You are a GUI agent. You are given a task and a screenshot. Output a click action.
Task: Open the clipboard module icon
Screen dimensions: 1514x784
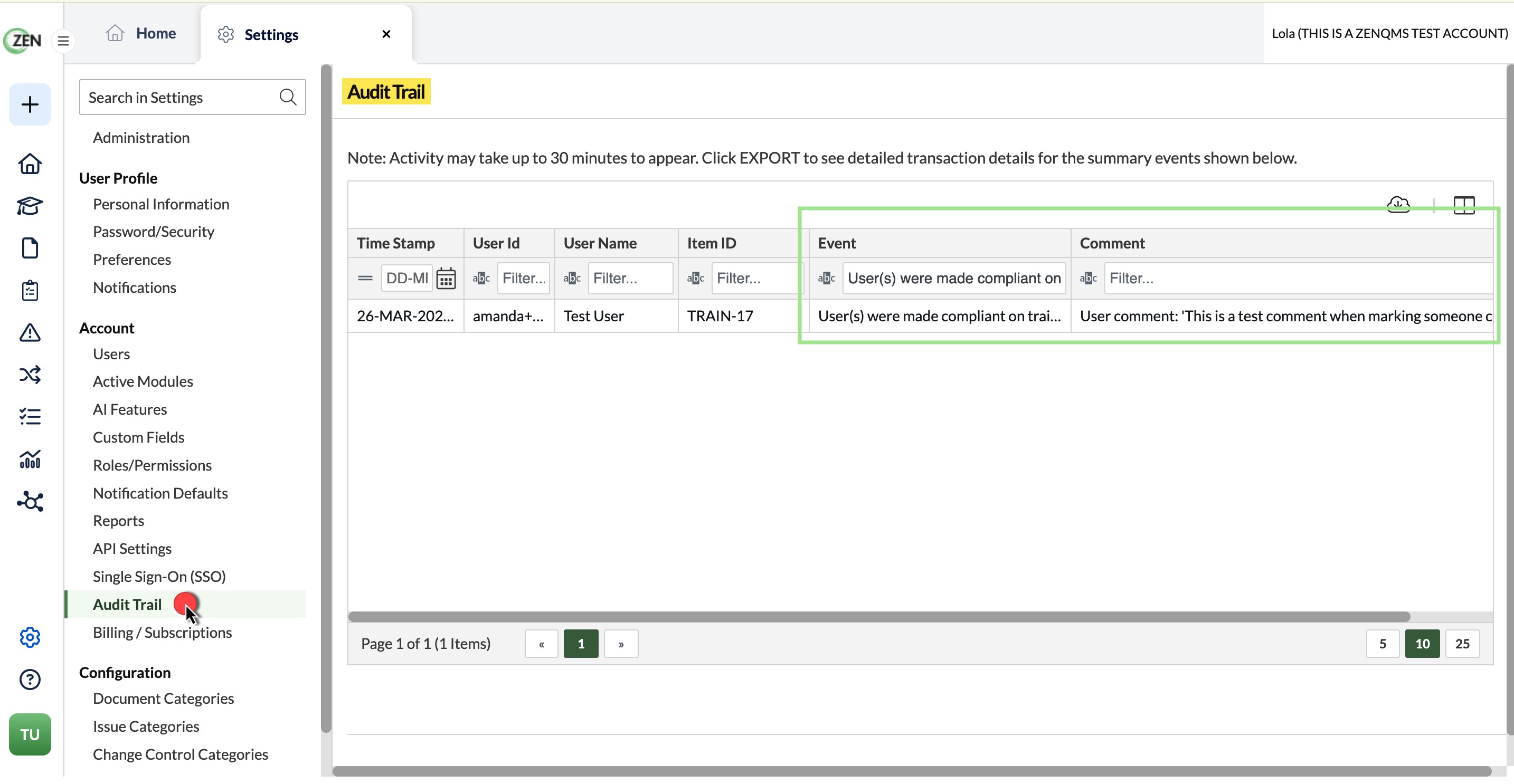coord(30,292)
